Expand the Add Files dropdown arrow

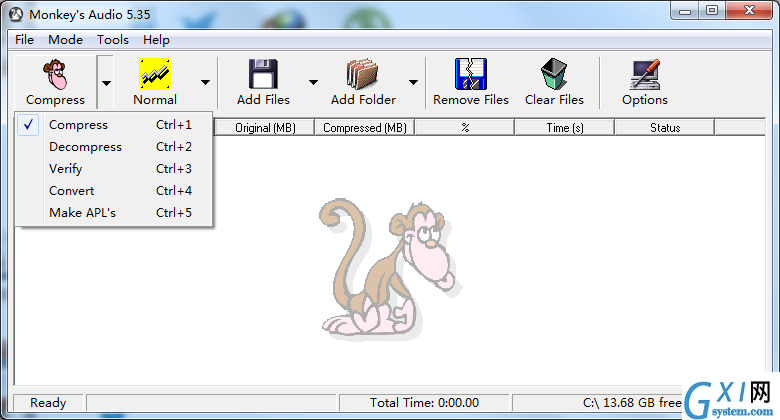pyautogui.click(x=313, y=83)
